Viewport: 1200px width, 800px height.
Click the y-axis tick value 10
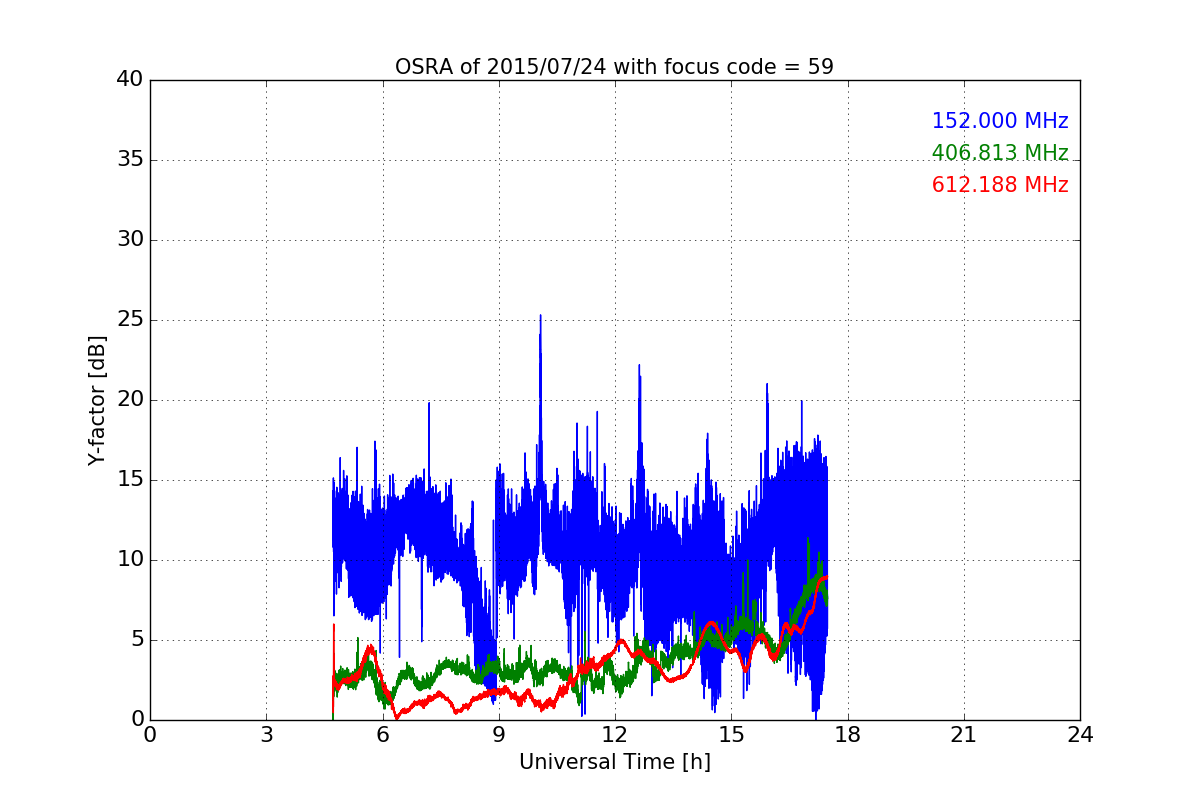click(x=130, y=559)
